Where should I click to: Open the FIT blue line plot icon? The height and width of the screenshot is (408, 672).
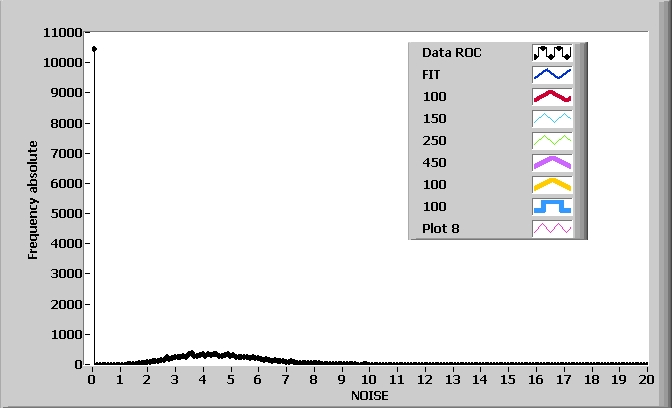point(551,74)
